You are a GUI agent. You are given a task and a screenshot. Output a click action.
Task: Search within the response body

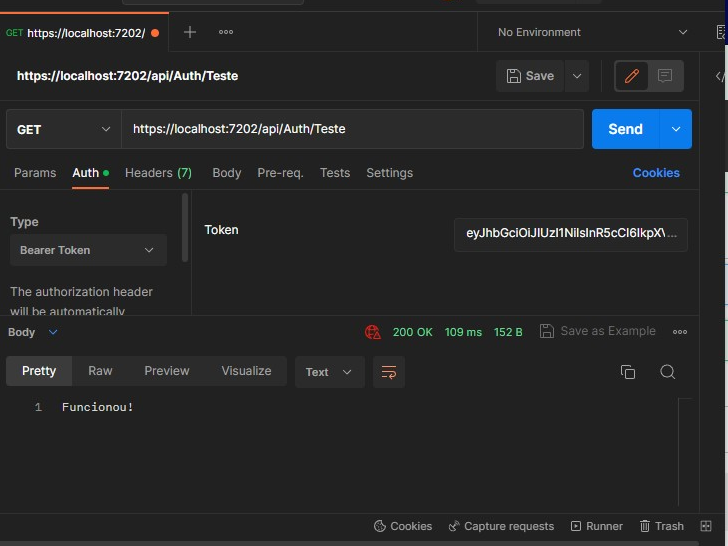coord(668,372)
